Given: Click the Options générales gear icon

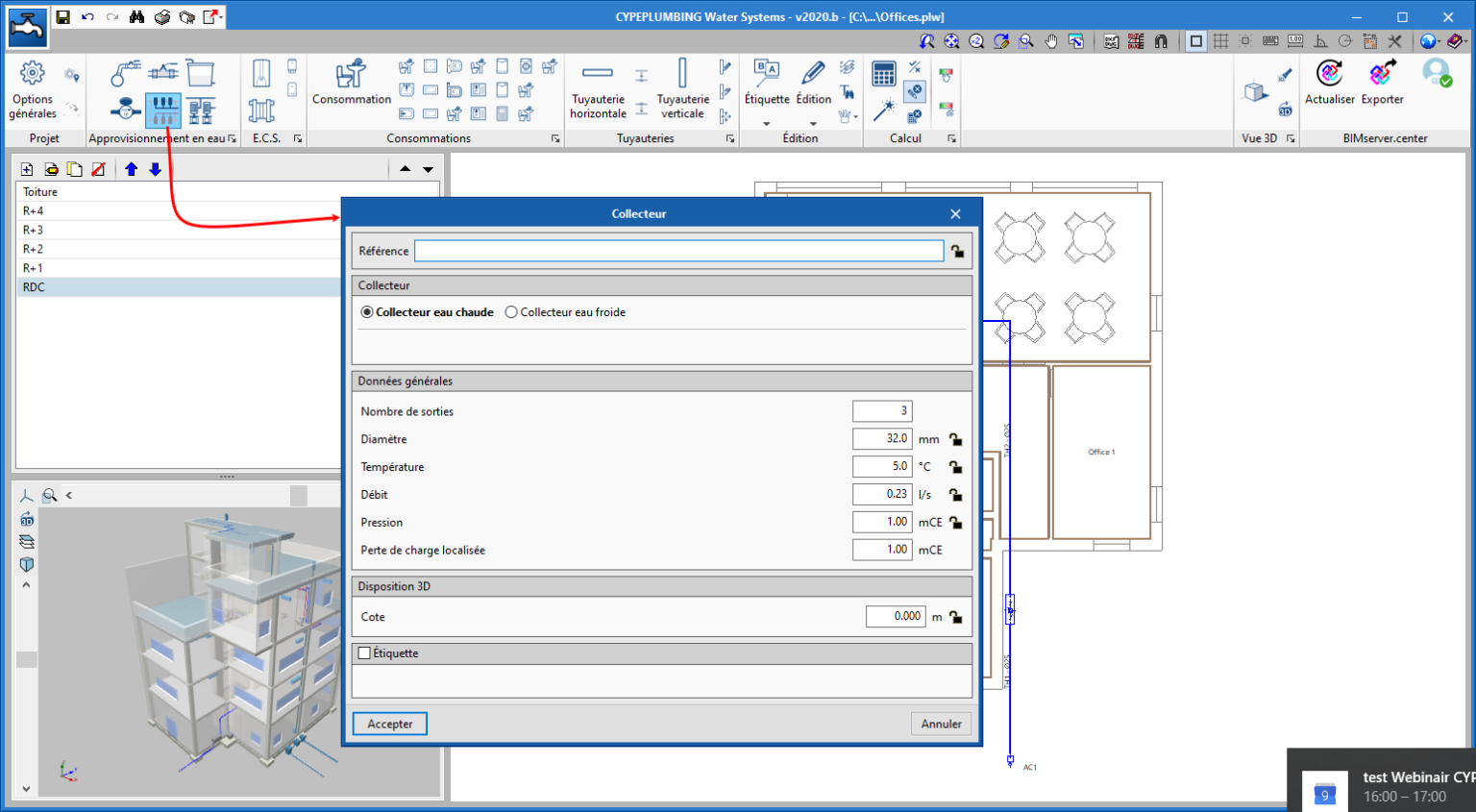Looking at the screenshot, I should (x=33, y=74).
